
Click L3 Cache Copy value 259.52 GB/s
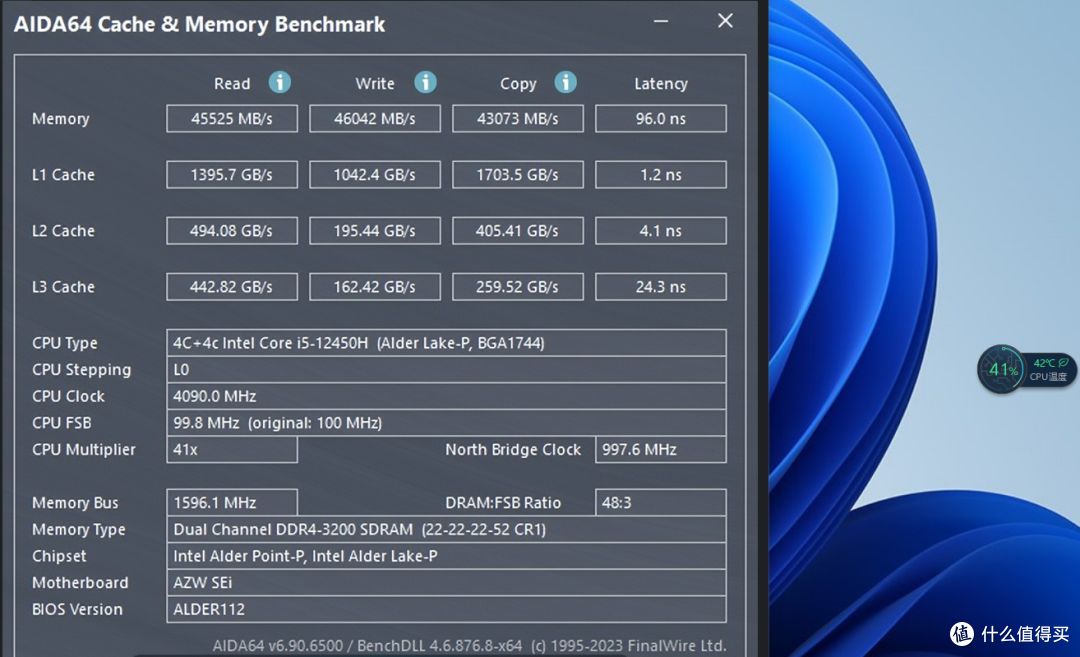(x=518, y=287)
